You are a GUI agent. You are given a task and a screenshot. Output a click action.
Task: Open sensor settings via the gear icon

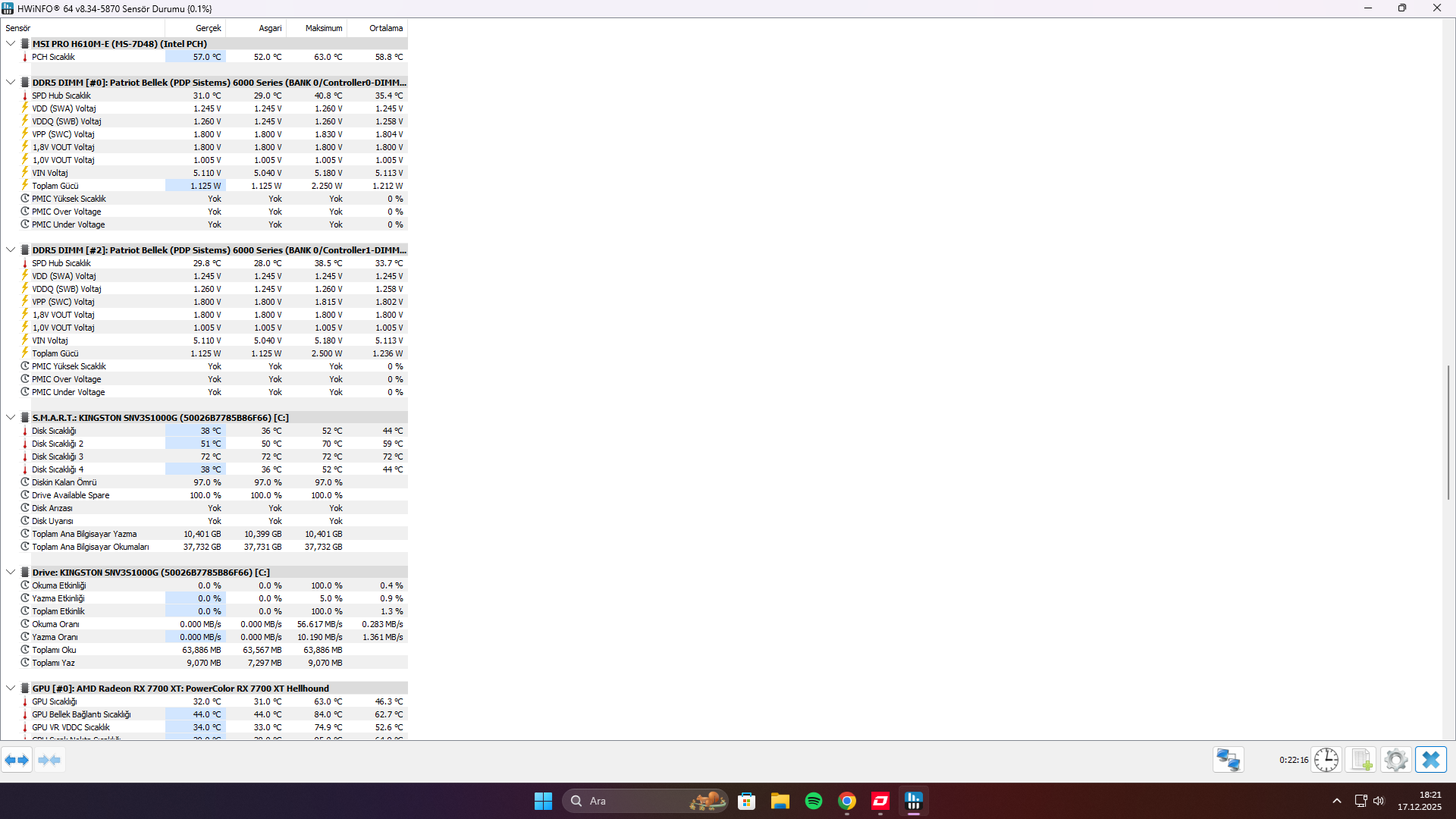coord(1395,760)
